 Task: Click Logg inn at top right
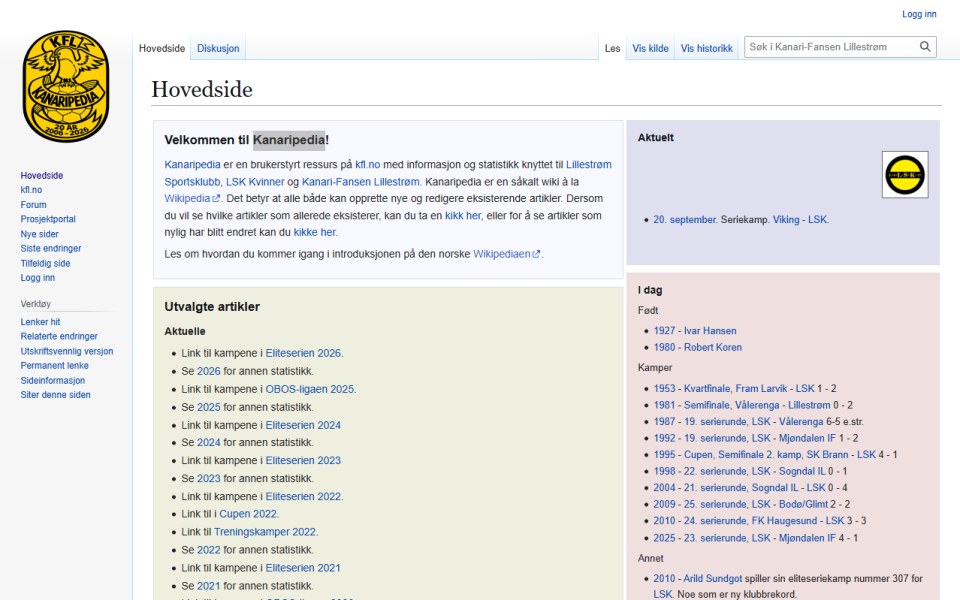tap(919, 14)
